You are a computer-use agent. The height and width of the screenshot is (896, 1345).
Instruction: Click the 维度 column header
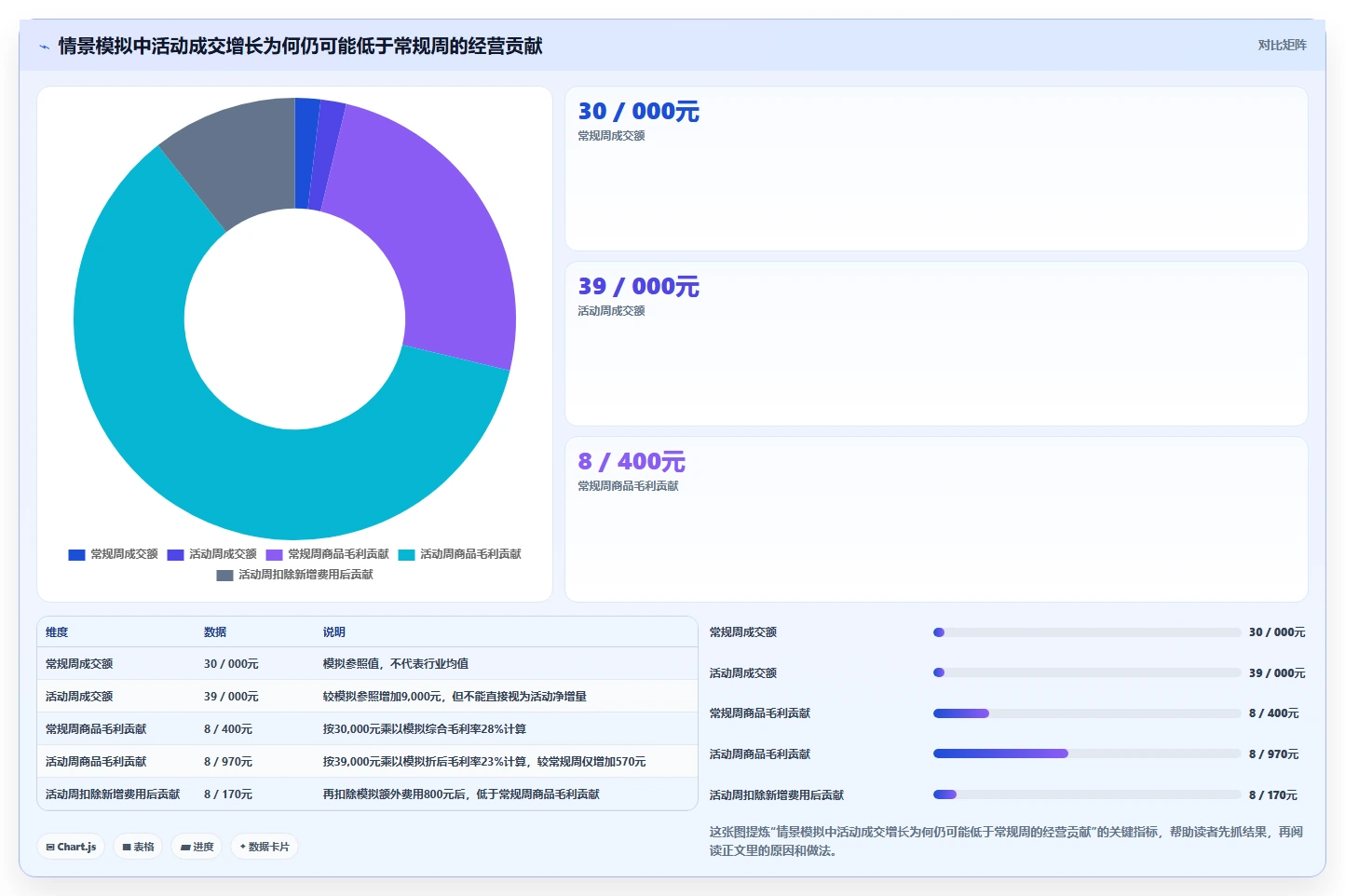click(x=57, y=632)
